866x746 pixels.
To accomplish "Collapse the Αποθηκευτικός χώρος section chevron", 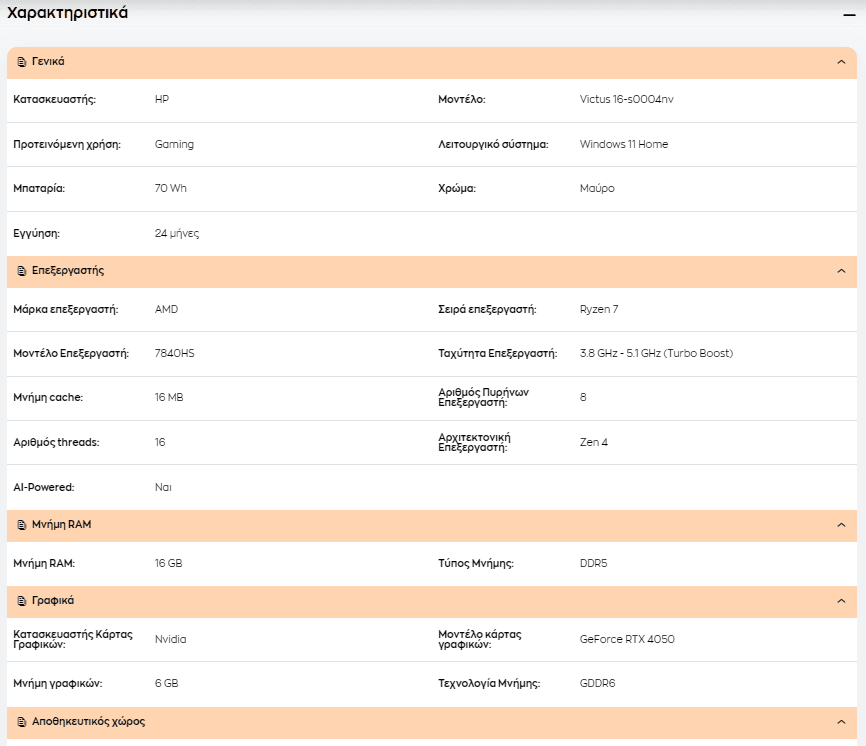I will tap(841, 722).
